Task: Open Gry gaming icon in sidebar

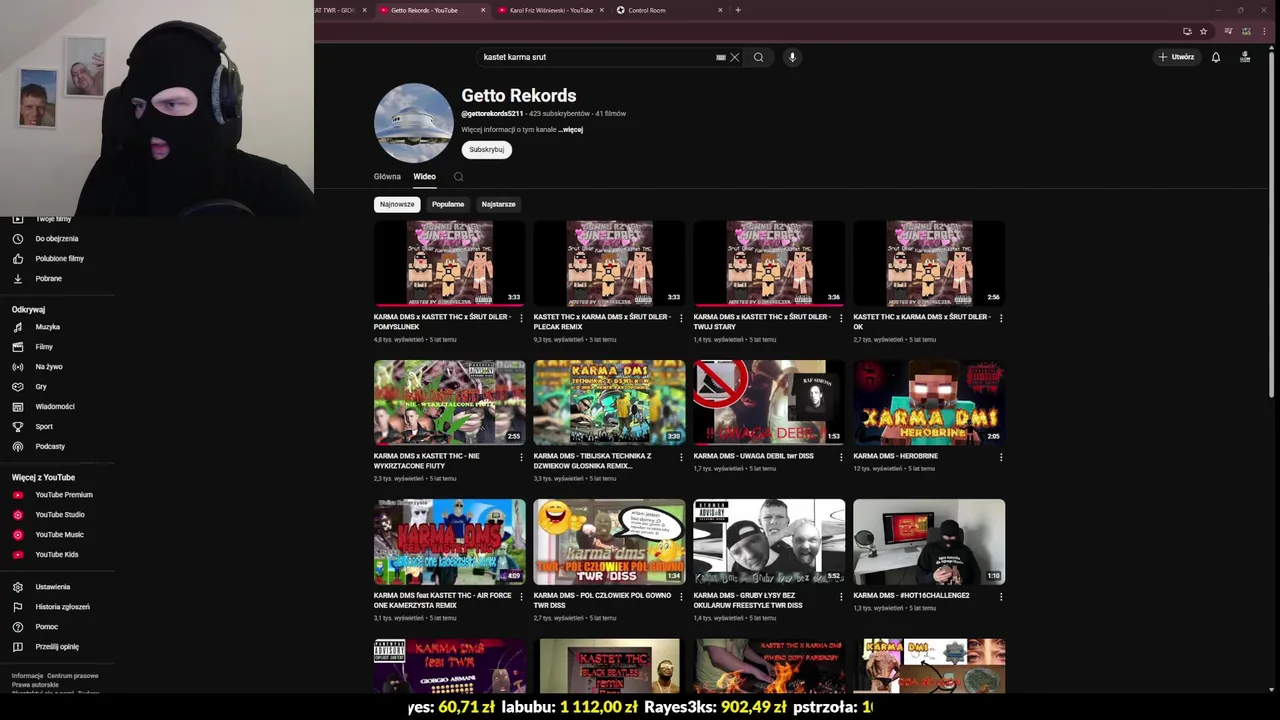Action: pyautogui.click(x=17, y=387)
